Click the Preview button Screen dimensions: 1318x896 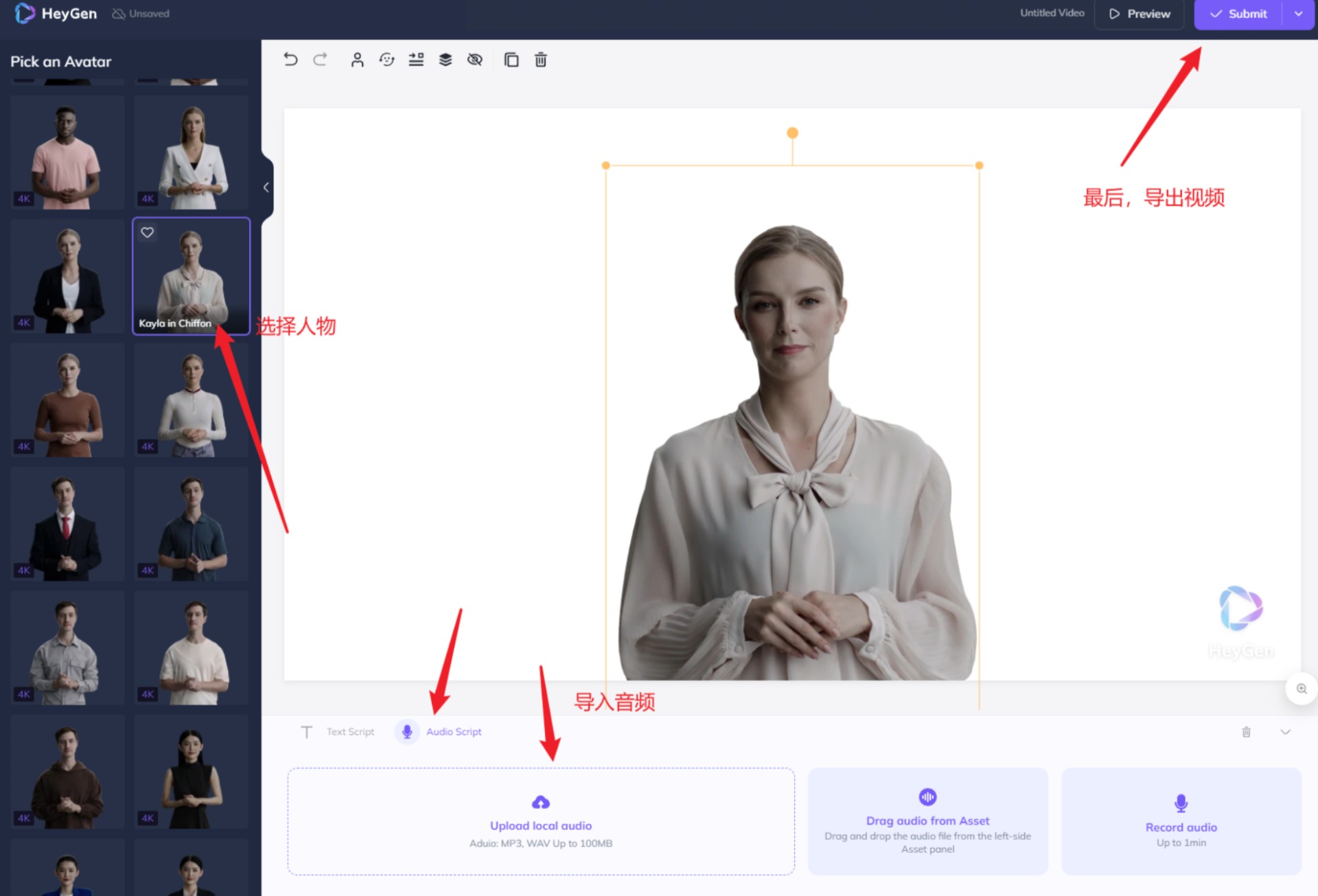pyautogui.click(x=1140, y=14)
